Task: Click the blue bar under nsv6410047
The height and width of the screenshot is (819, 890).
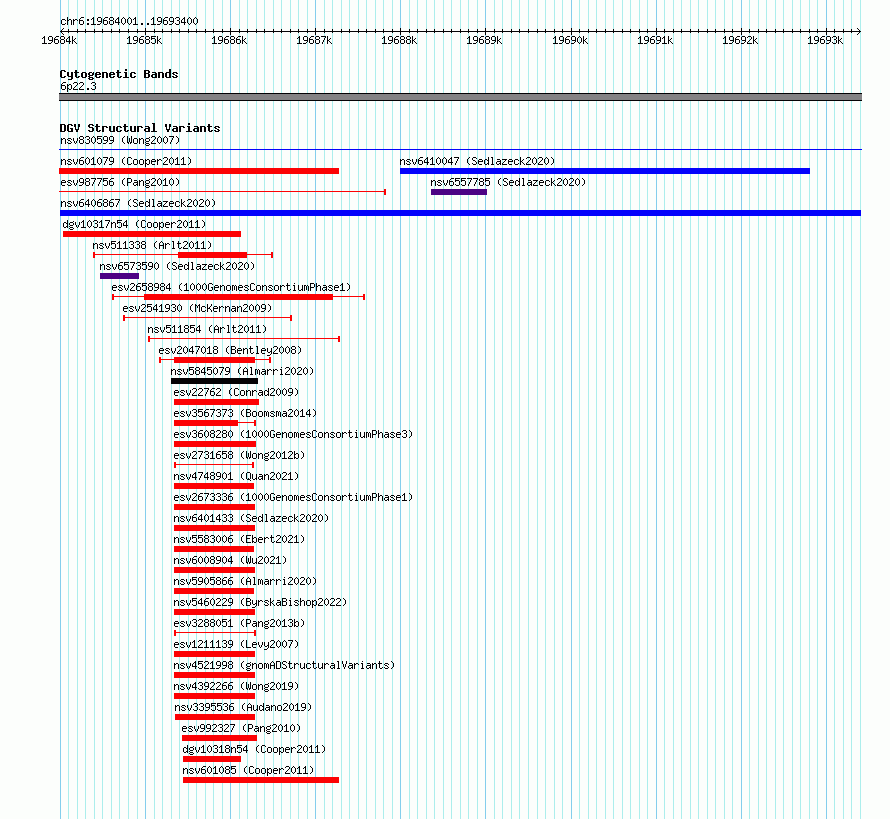Action: click(x=605, y=171)
